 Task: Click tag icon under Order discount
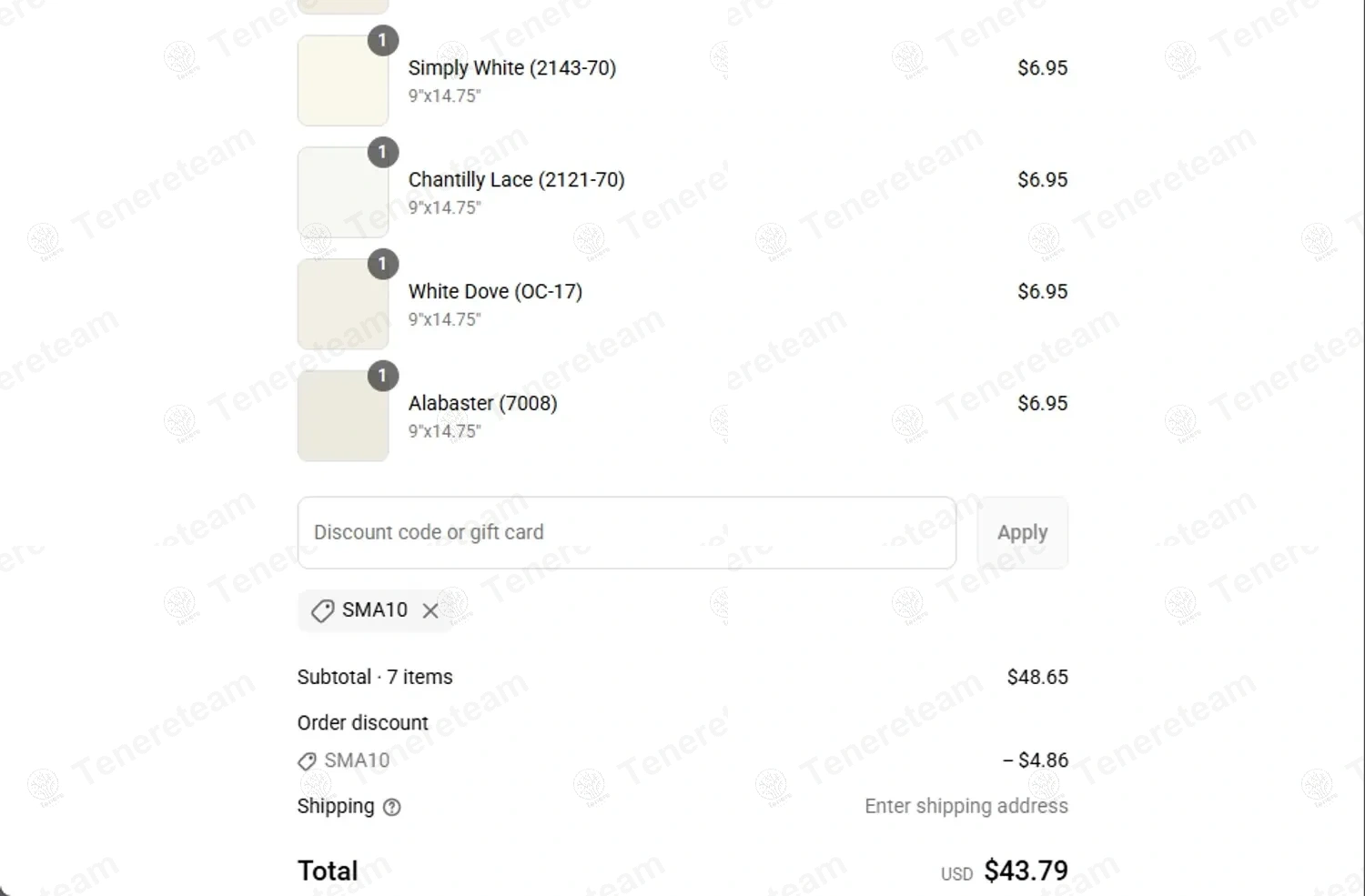[308, 760]
